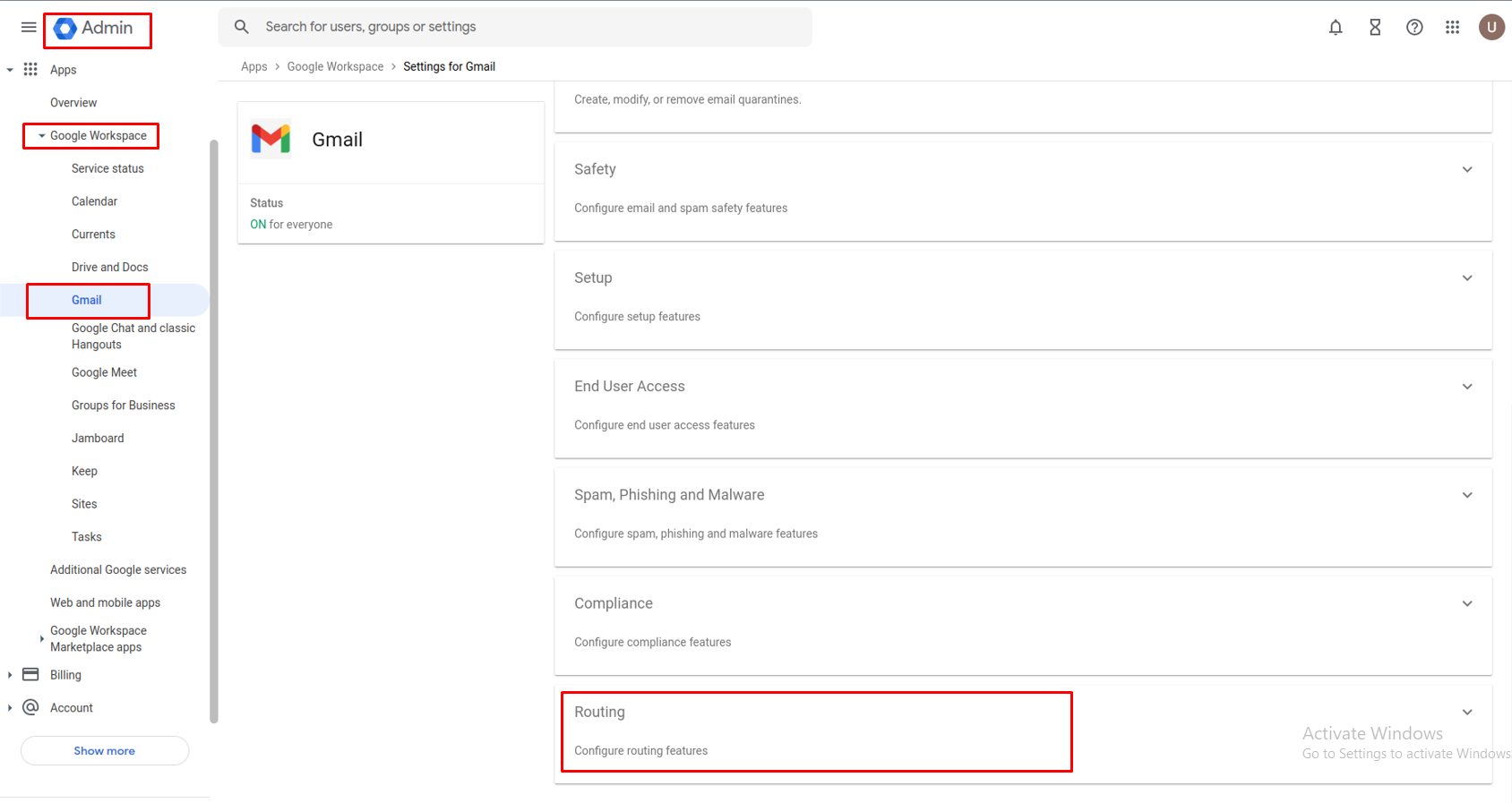1512x803 pixels.
Task: Select Google Meet in sidebar
Action: (104, 372)
